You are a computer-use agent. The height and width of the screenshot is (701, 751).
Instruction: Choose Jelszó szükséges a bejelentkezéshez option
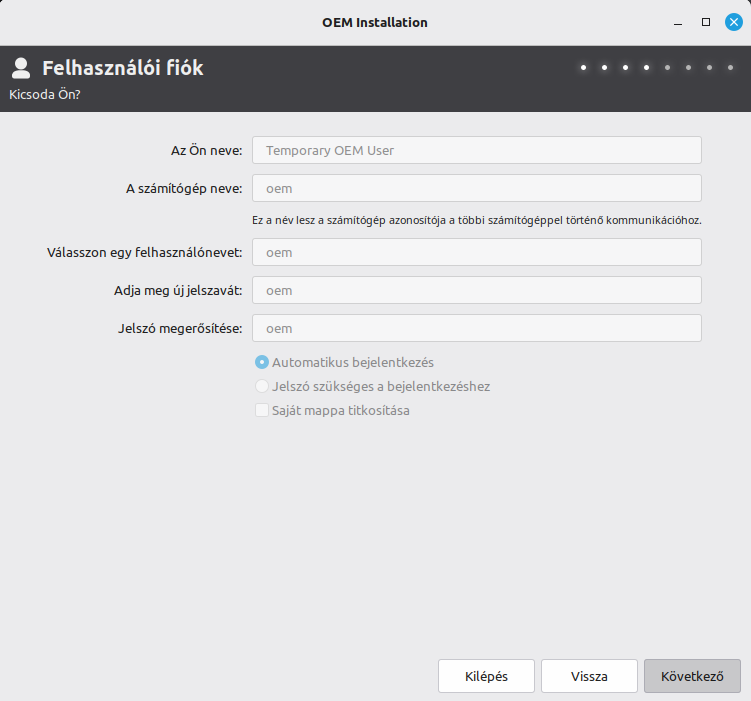tap(262, 386)
